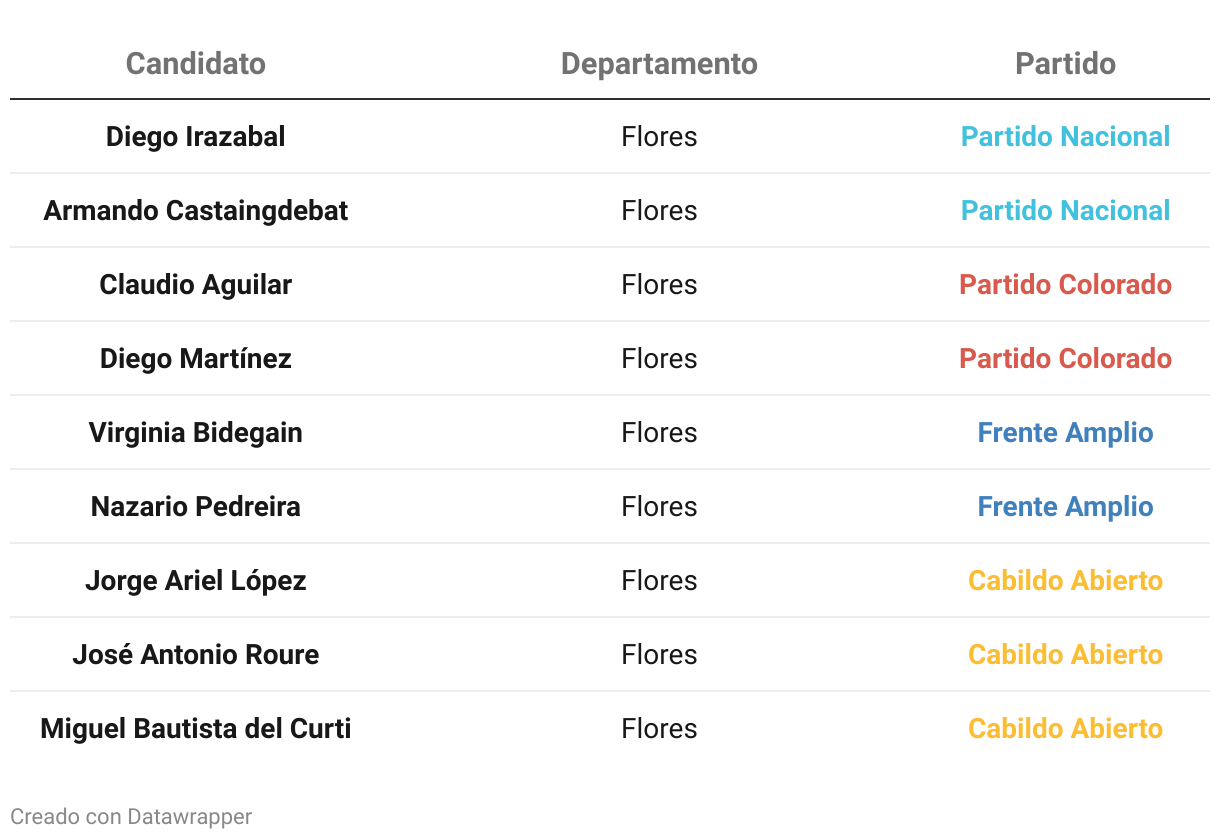Select candidate Jorge Ariel López
The image size is (1220, 840).
[196, 581]
